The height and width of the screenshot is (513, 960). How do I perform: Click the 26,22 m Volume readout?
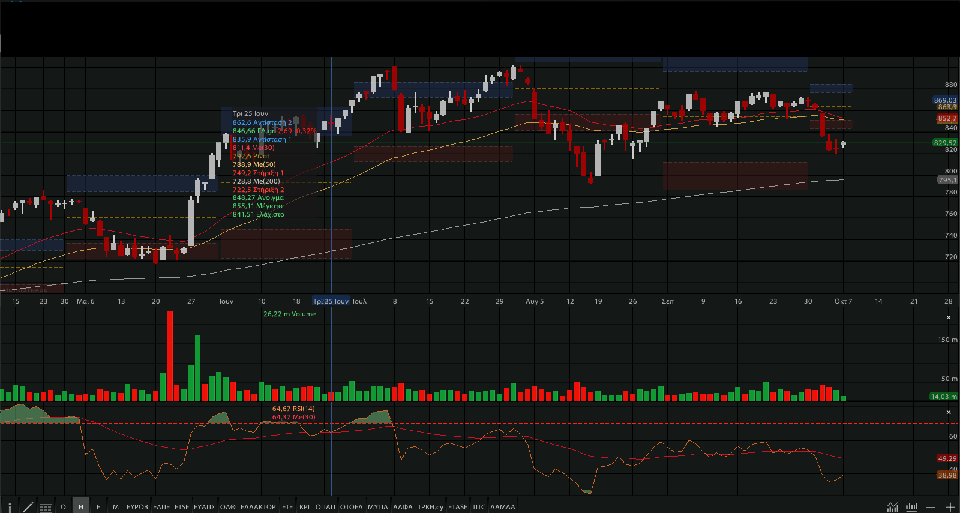[290, 313]
